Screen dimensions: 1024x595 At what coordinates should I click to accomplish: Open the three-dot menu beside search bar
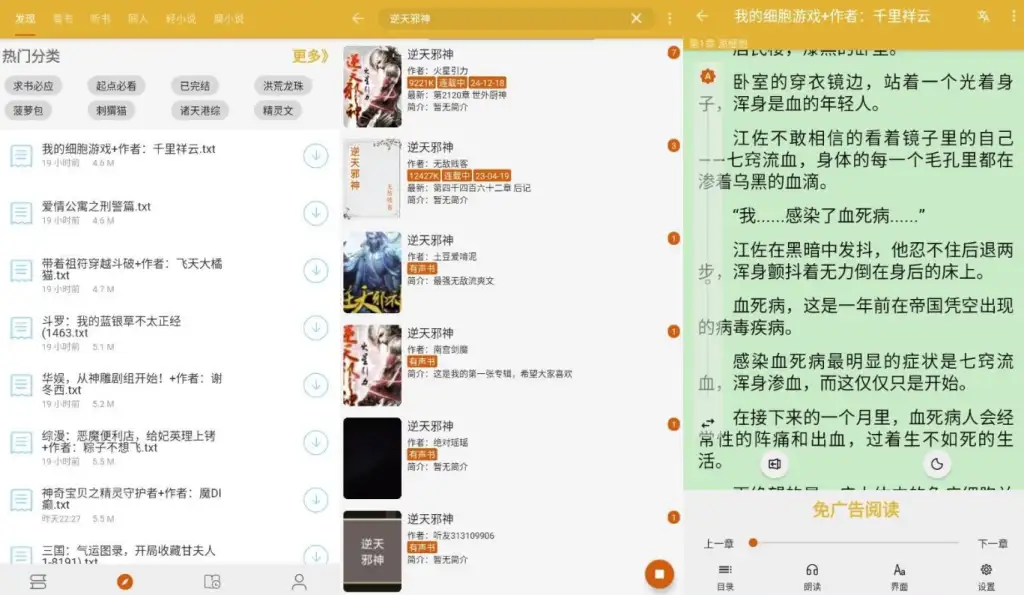pos(668,17)
